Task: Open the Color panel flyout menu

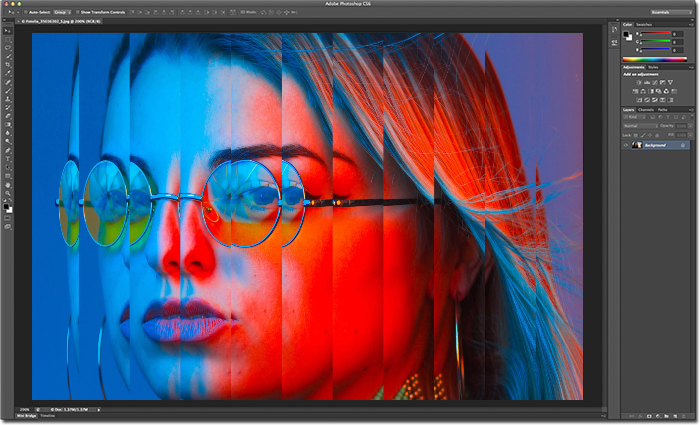Action: coord(691,25)
